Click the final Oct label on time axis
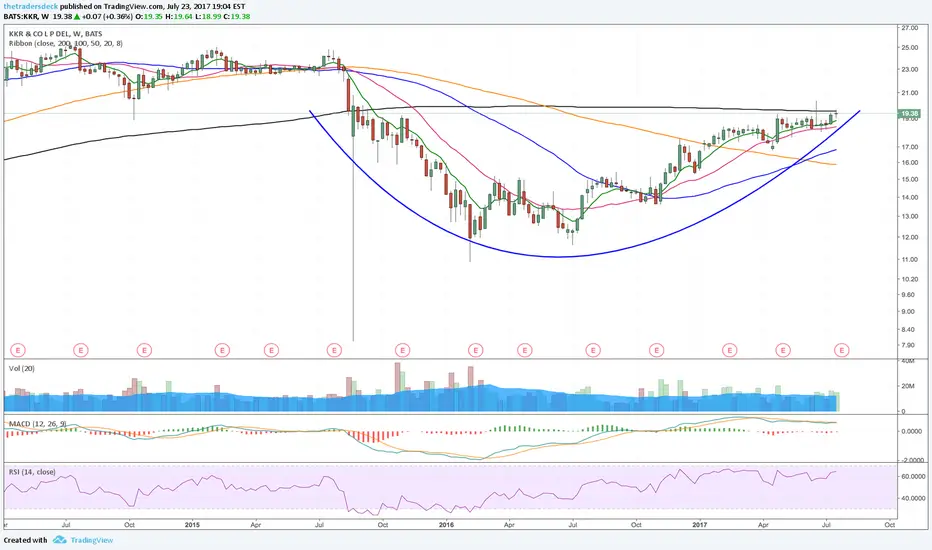 pyautogui.click(x=890, y=525)
